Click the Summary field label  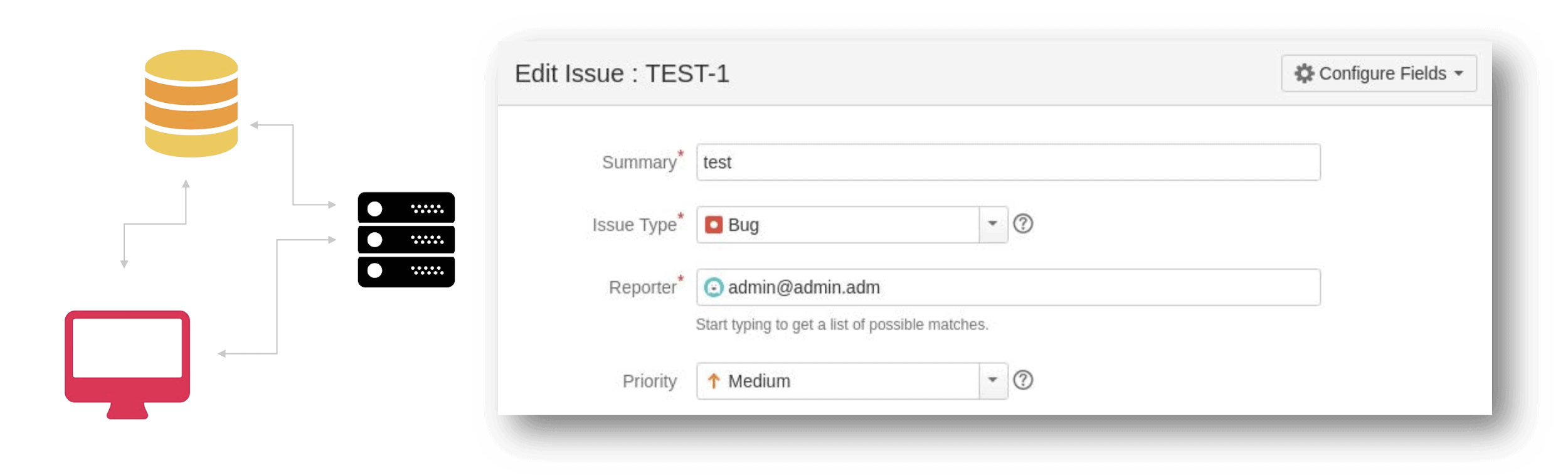coord(638,163)
